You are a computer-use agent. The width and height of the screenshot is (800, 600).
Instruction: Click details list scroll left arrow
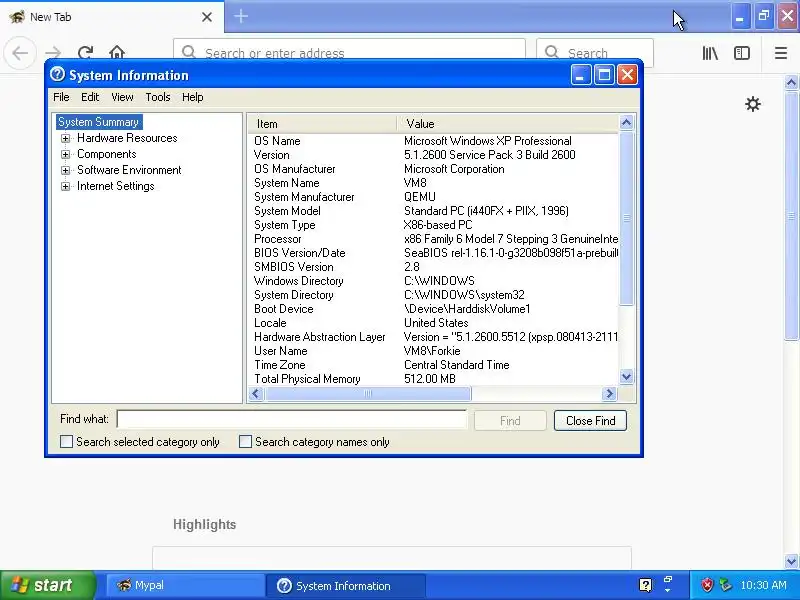256,393
